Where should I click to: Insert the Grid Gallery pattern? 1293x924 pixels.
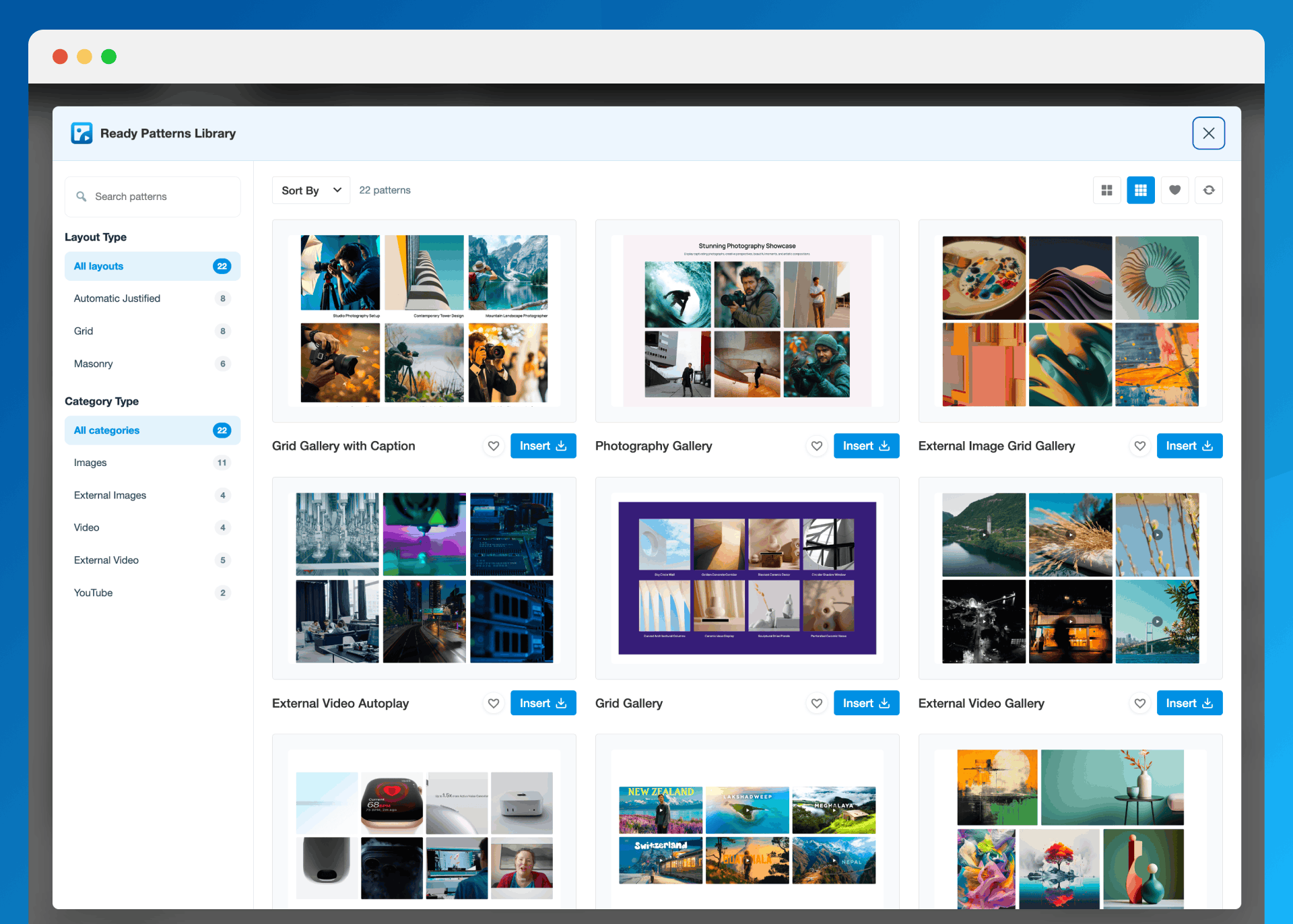(866, 703)
